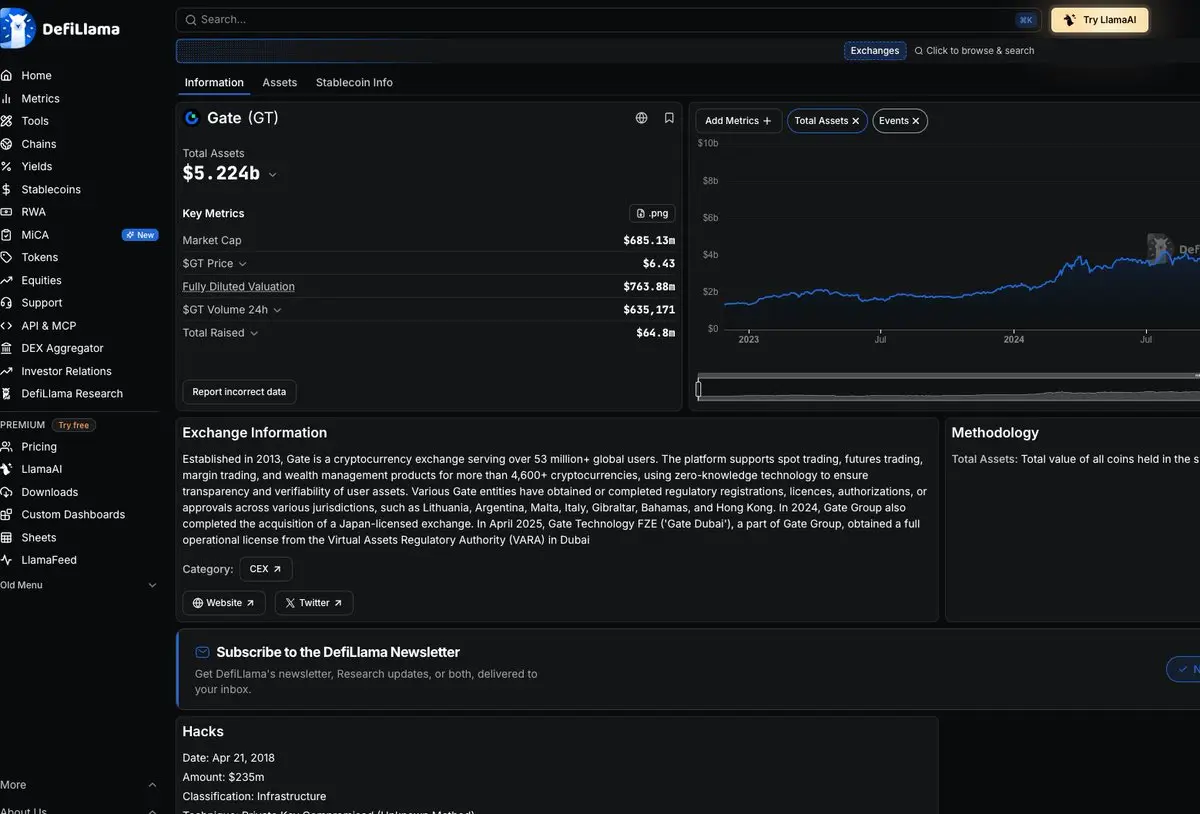Open LlamaFeed in the sidebar
Image resolution: width=1200 pixels, height=814 pixels.
click(49, 560)
